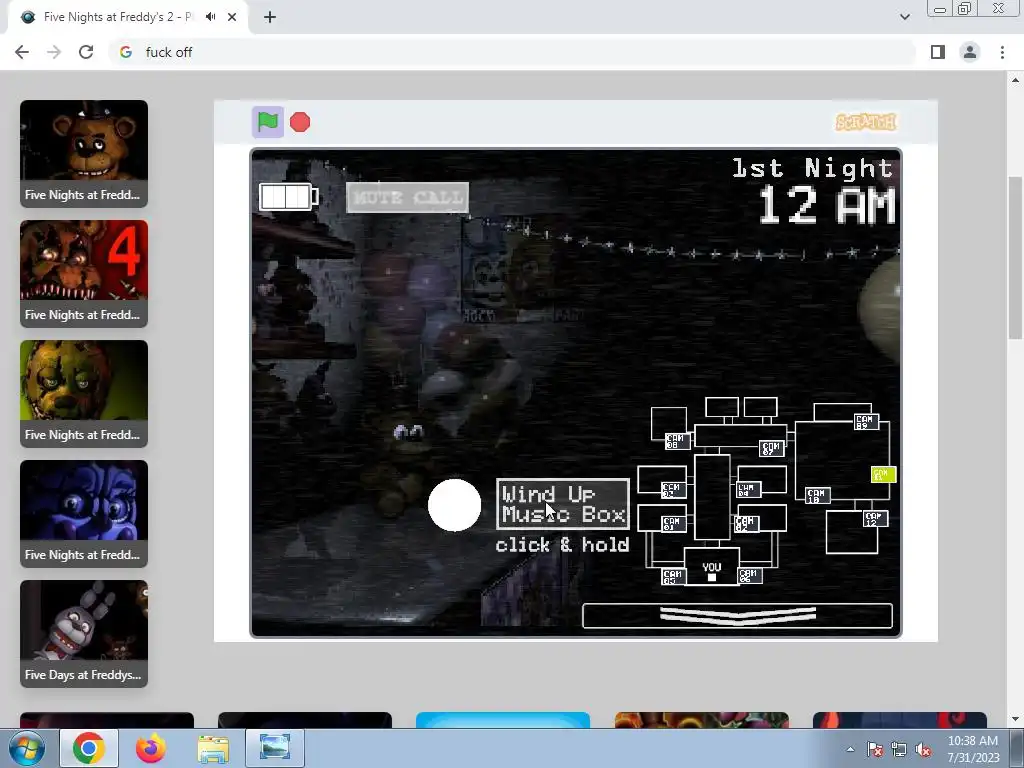Open the Chrome three-dot menu
Image resolution: width=1024 pixels, height=768 pixels.
pyautogui.click(x=1002, y=52)
